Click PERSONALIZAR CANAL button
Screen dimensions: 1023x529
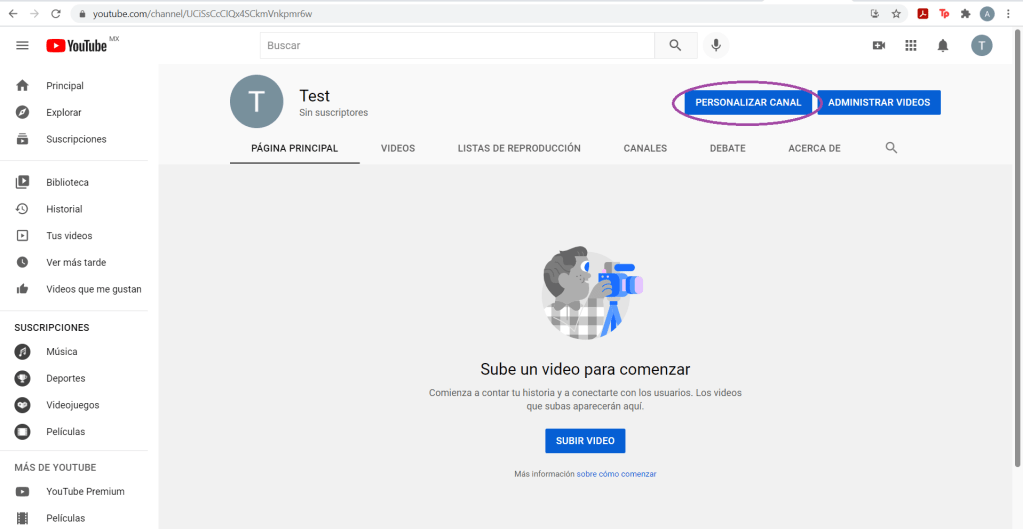[748, 102]
